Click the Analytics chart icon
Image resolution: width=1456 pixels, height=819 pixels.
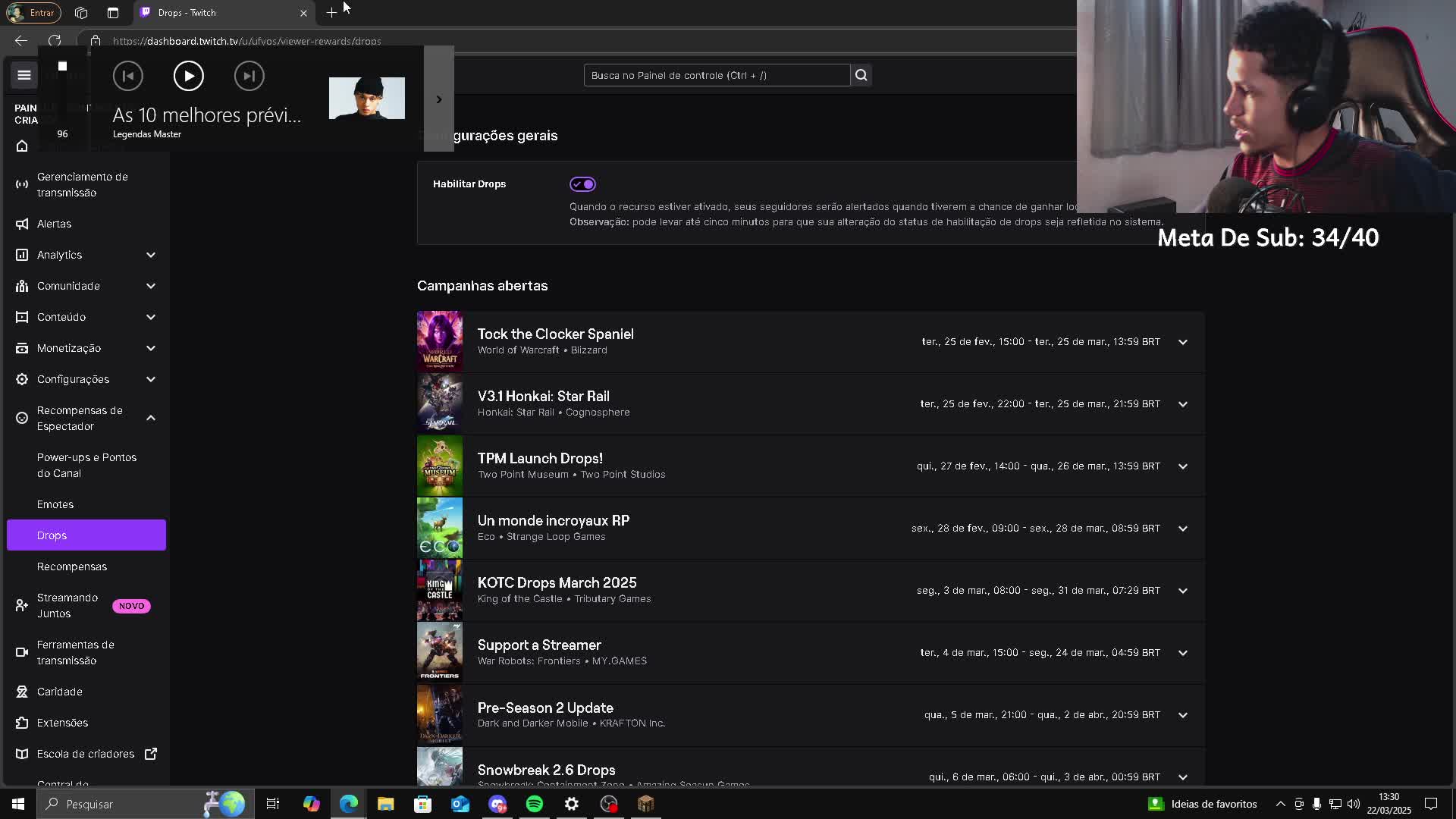(x=22, y=255)
